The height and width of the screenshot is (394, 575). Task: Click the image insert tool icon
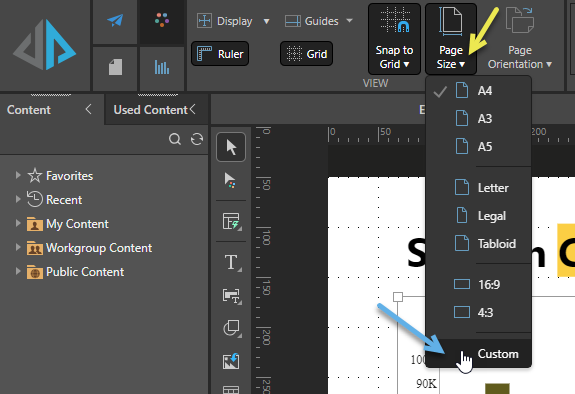coord(231,361)
